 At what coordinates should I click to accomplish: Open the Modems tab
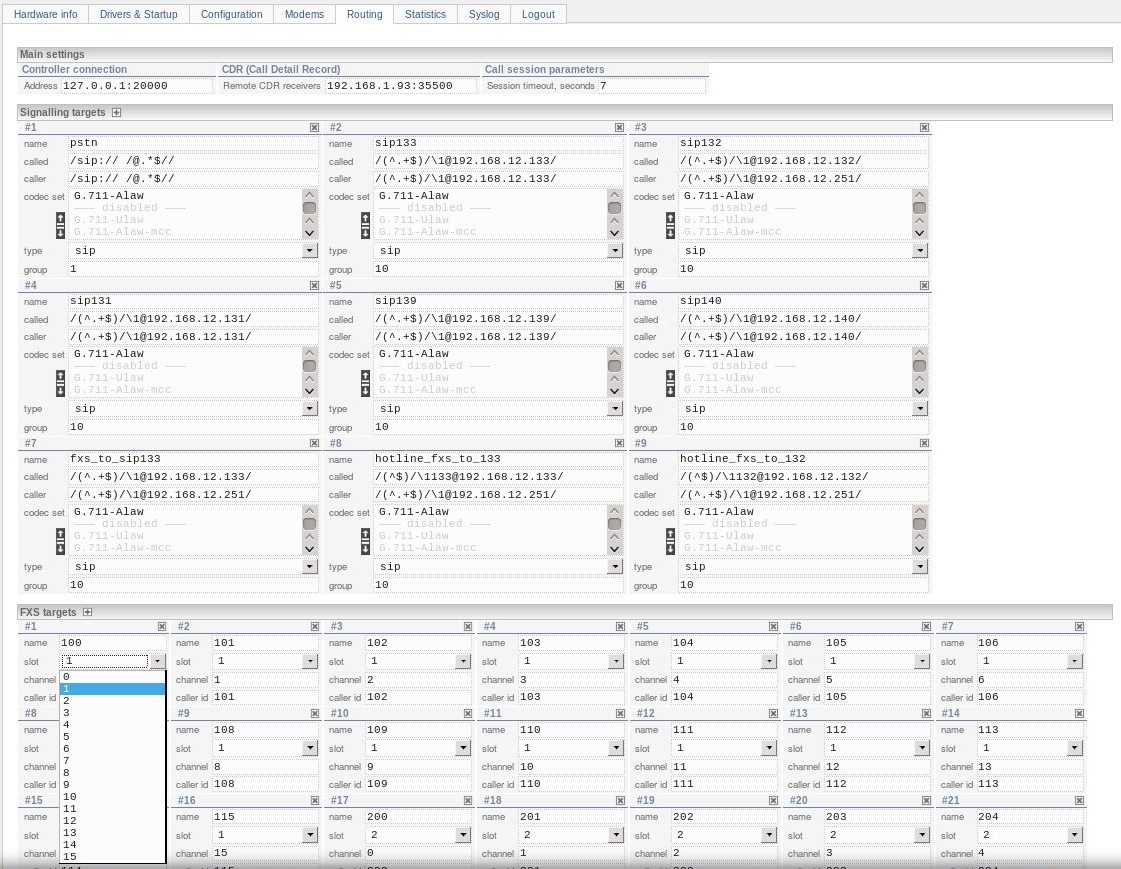[x=305, y=14]
